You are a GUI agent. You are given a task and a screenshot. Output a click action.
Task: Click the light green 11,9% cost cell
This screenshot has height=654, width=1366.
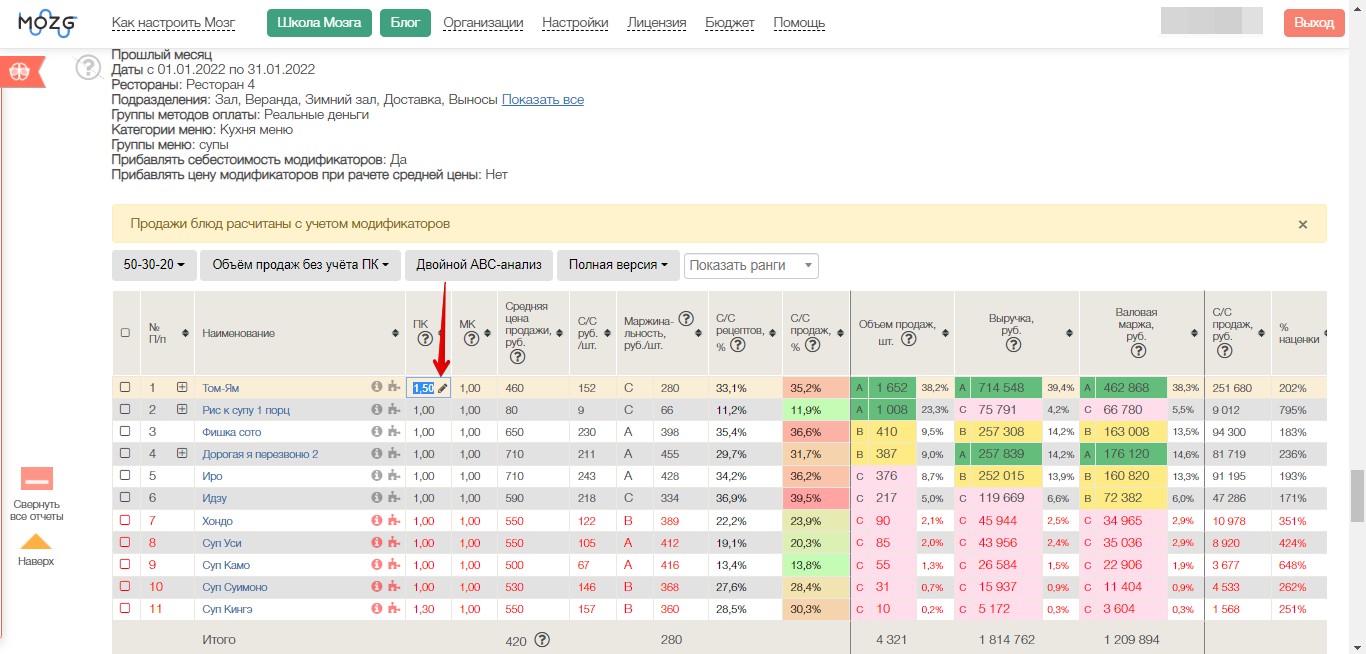coord(816,410)
